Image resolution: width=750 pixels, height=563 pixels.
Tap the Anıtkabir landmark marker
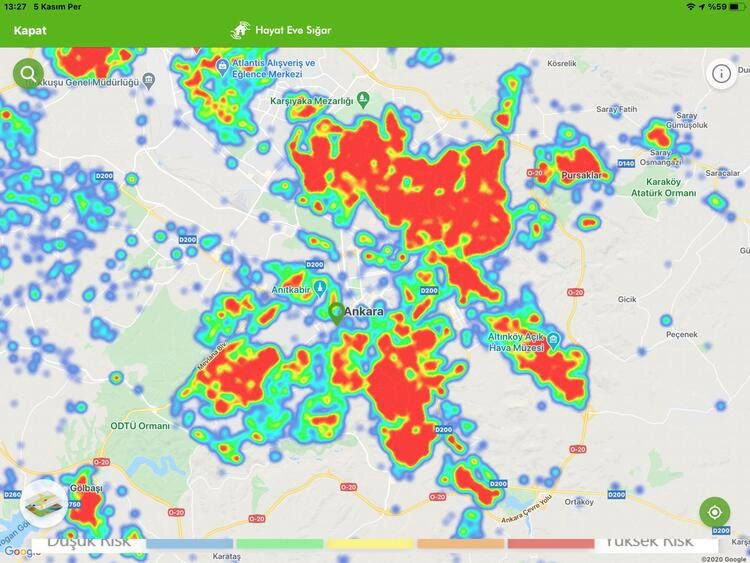[320, 289]
